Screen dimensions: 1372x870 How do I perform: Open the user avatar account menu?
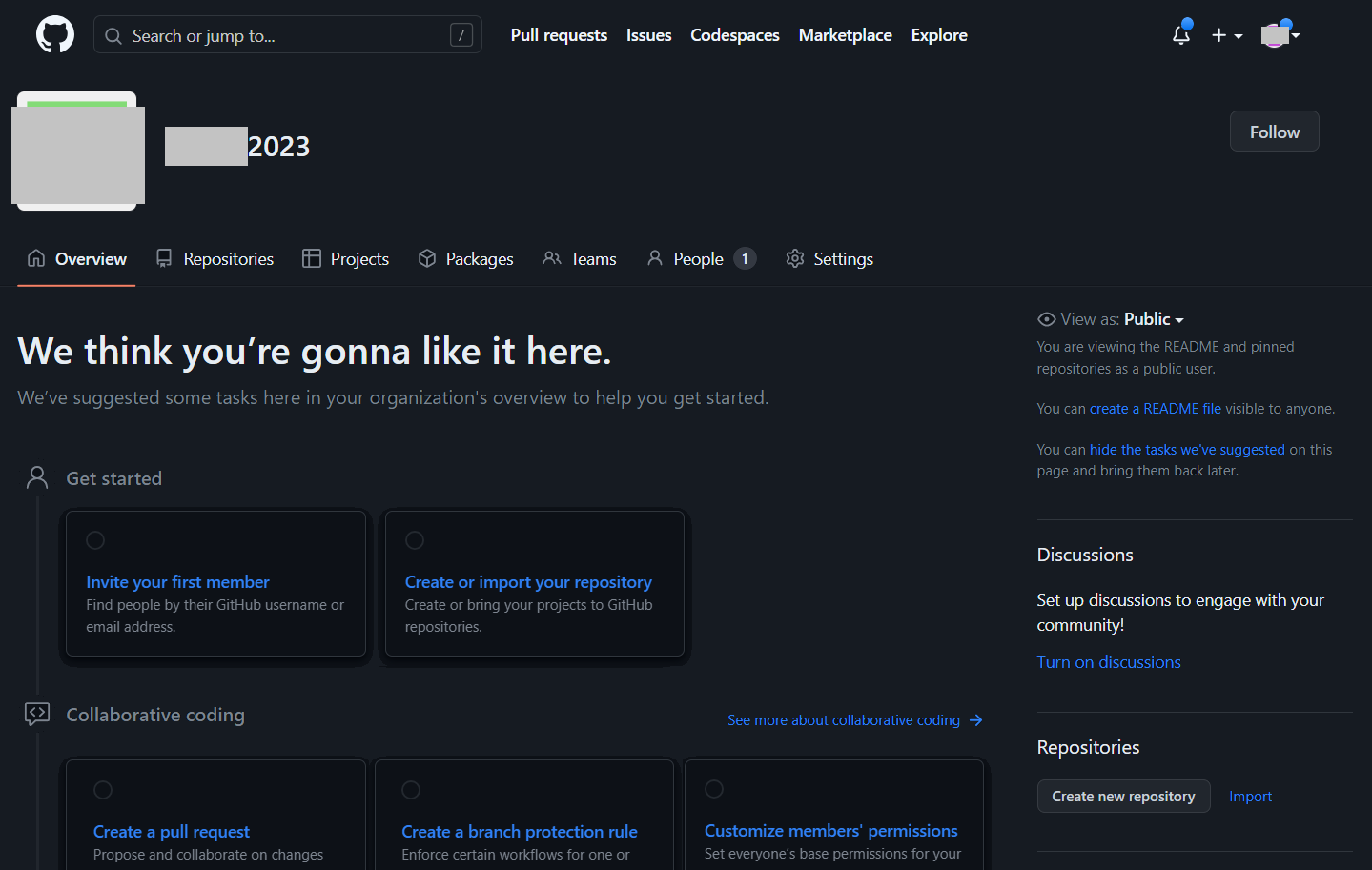(1280, 35)
